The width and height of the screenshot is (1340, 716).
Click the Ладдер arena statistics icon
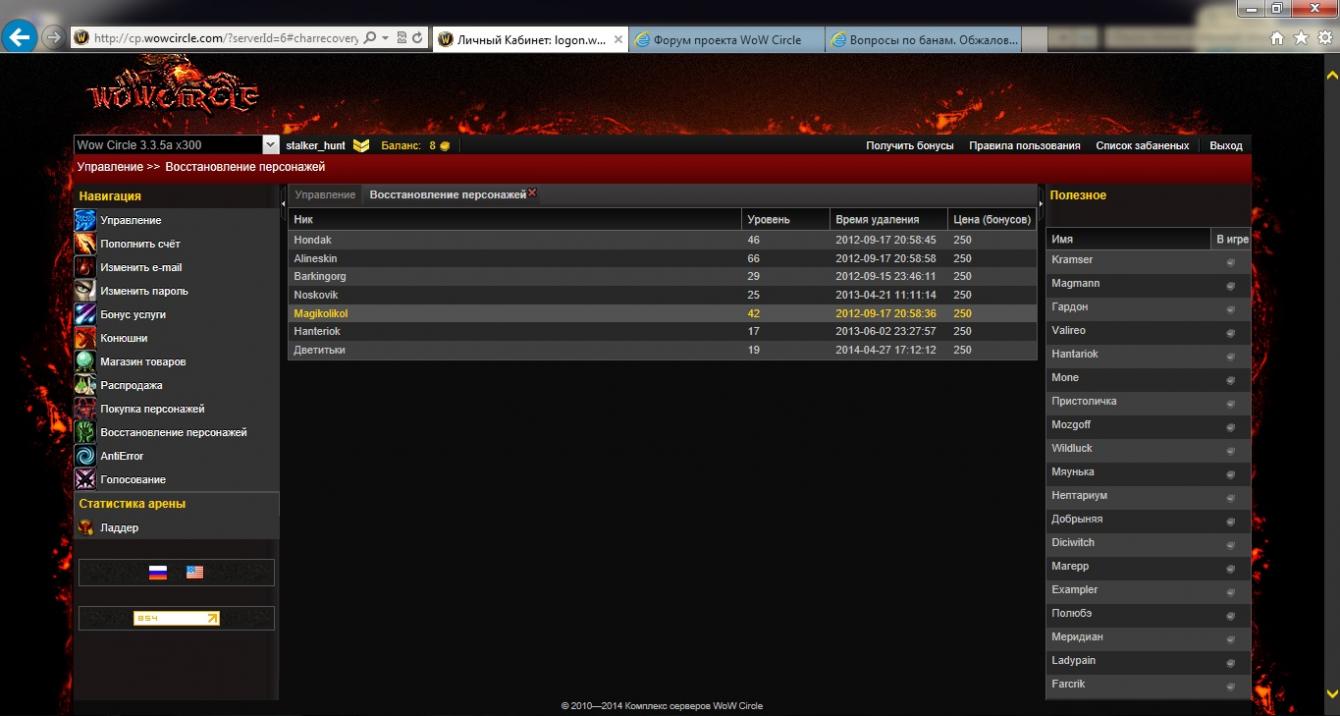coord(86,528)
